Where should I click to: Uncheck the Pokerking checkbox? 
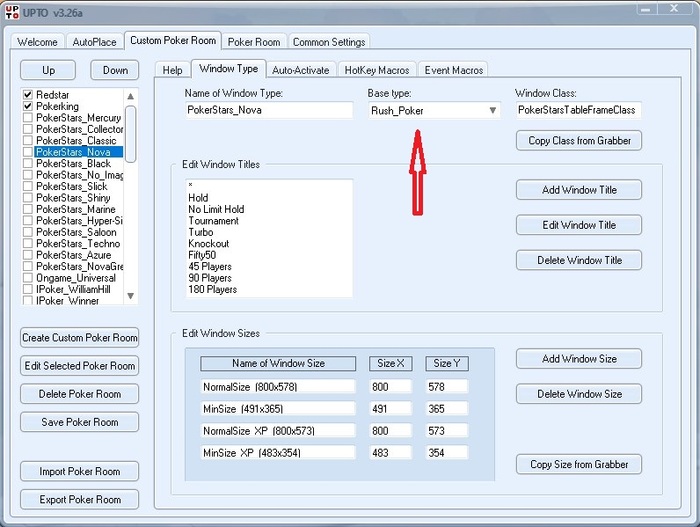28,106
